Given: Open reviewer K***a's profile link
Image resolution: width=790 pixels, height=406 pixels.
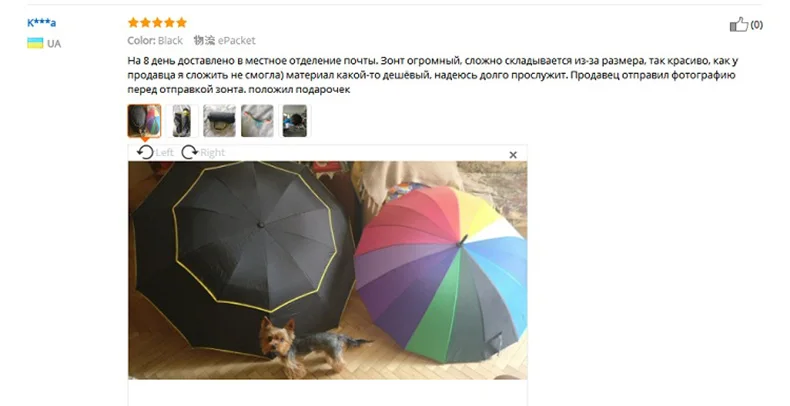Looking at the screenshot, I should [x=41, y=23].
